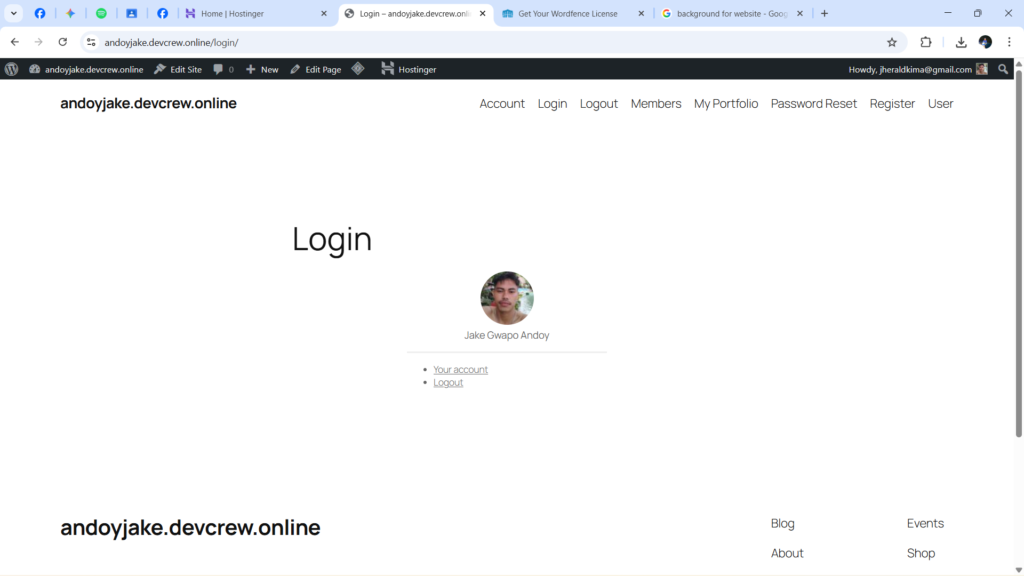This screenshot has height=576, width=1024.
Task: Click the Hostinger item in admin bar
Action: [408, 69]
